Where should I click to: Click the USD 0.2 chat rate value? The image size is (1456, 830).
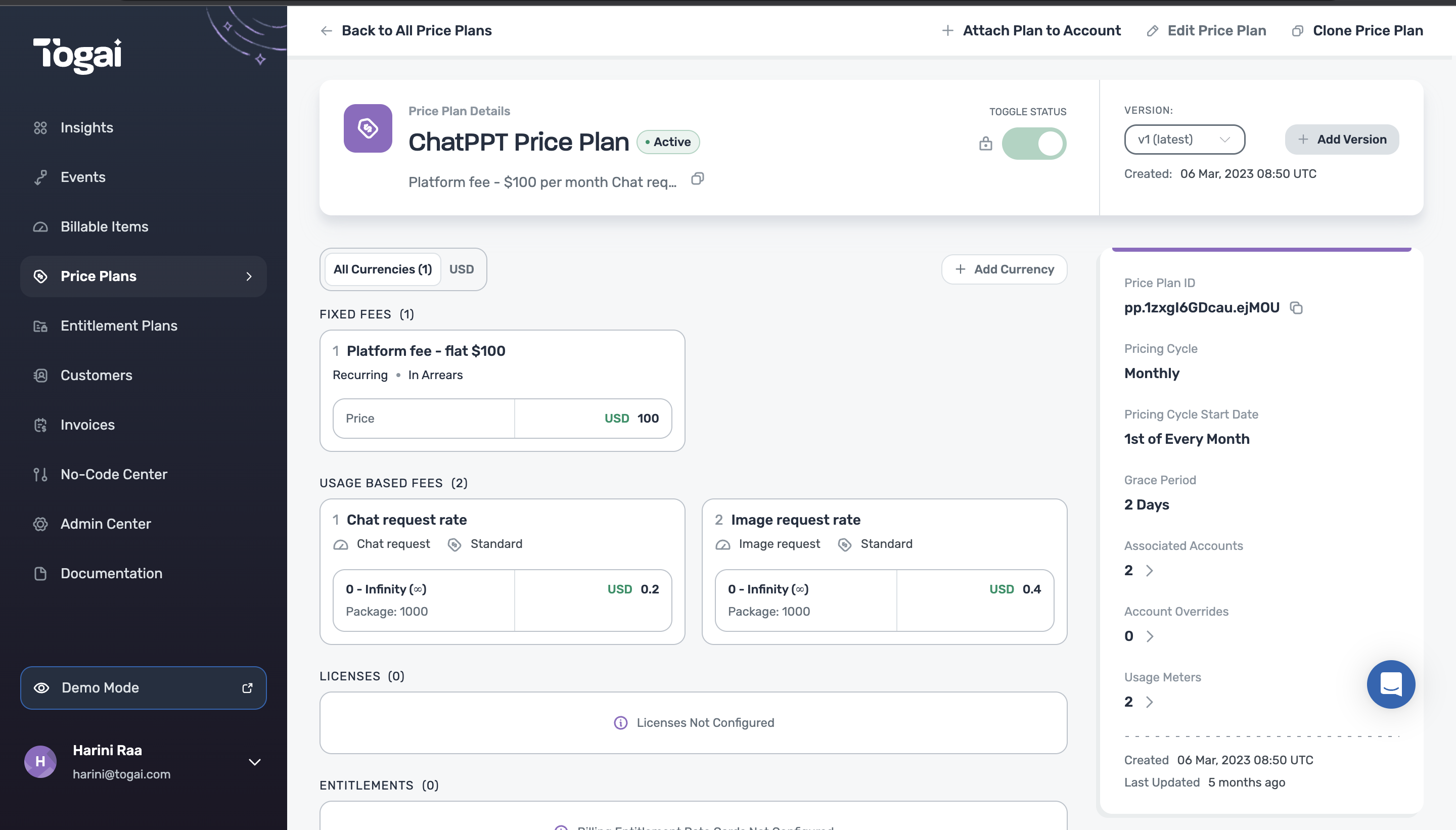tap(633, 589)
